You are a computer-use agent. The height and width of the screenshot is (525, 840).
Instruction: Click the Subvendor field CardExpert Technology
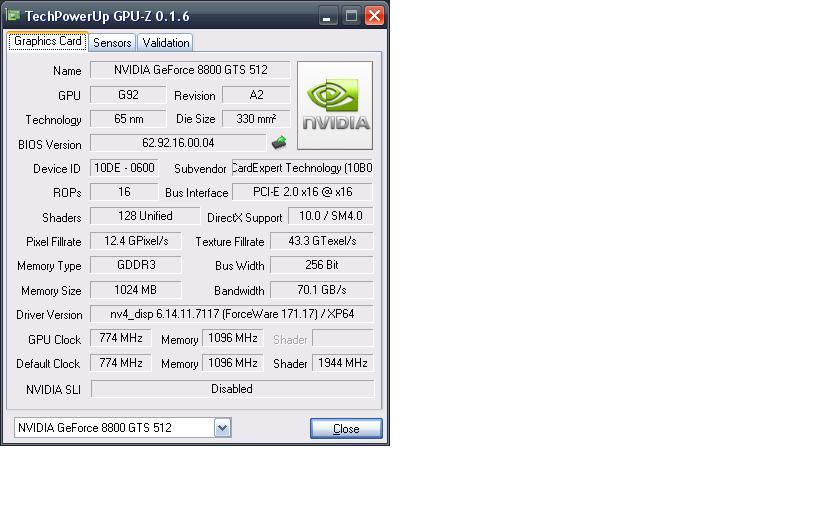pyautogui.click(x=302, y=168)
